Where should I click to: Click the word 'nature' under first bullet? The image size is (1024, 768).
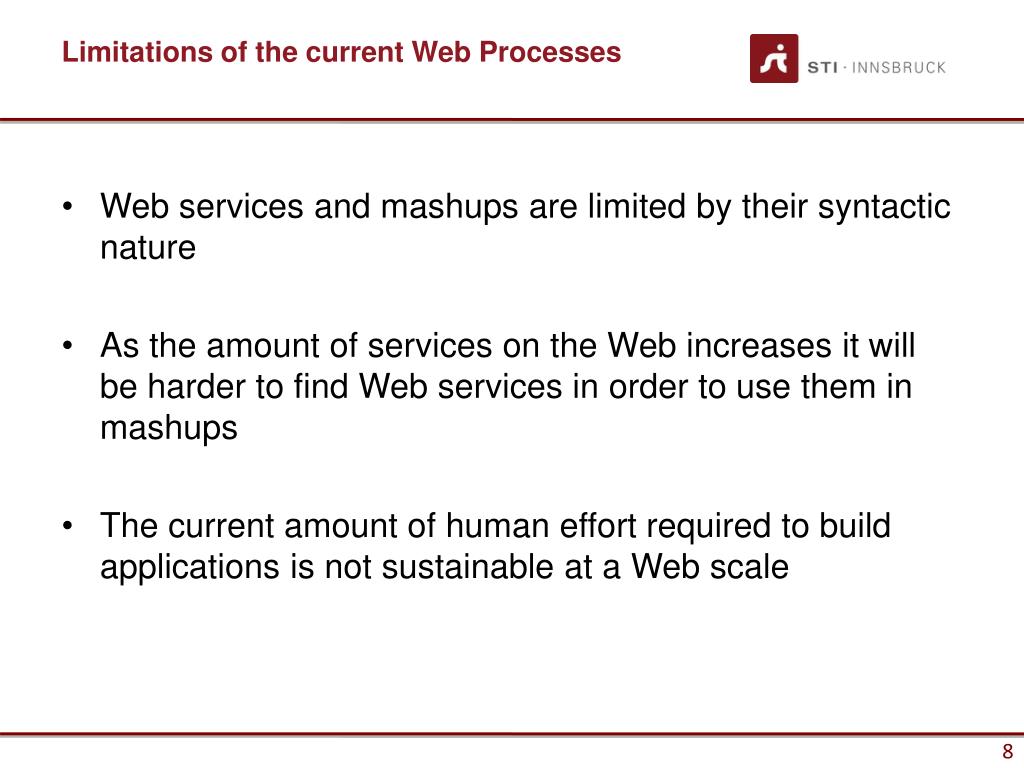pos(148,248)
